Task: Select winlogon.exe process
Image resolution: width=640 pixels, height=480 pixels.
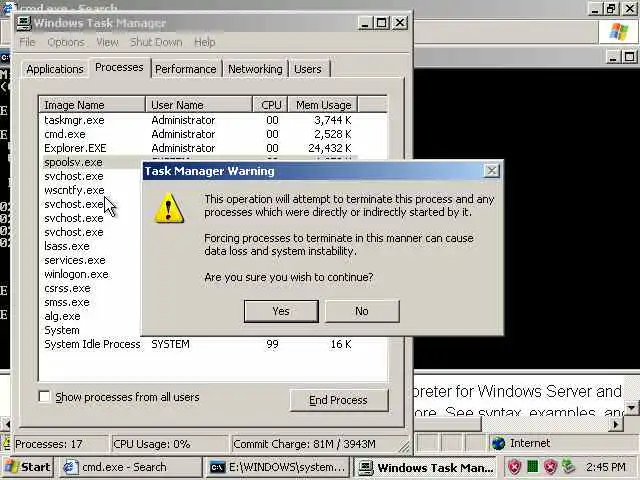Action: click(x=76, y=274)
